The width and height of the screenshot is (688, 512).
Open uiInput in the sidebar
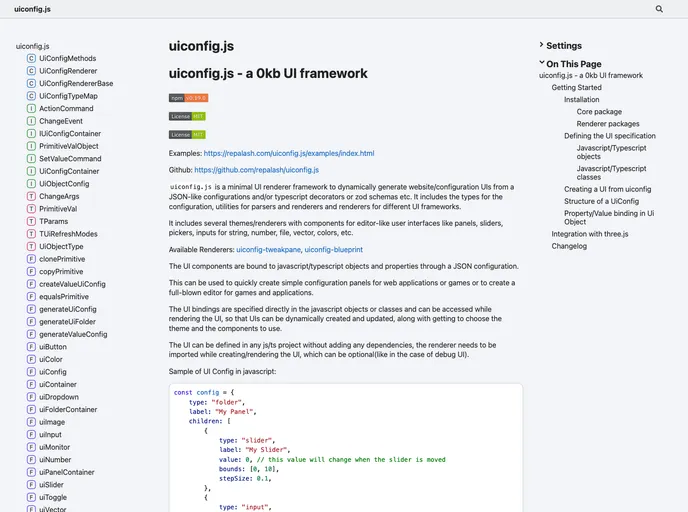click(x=50, y=435)
